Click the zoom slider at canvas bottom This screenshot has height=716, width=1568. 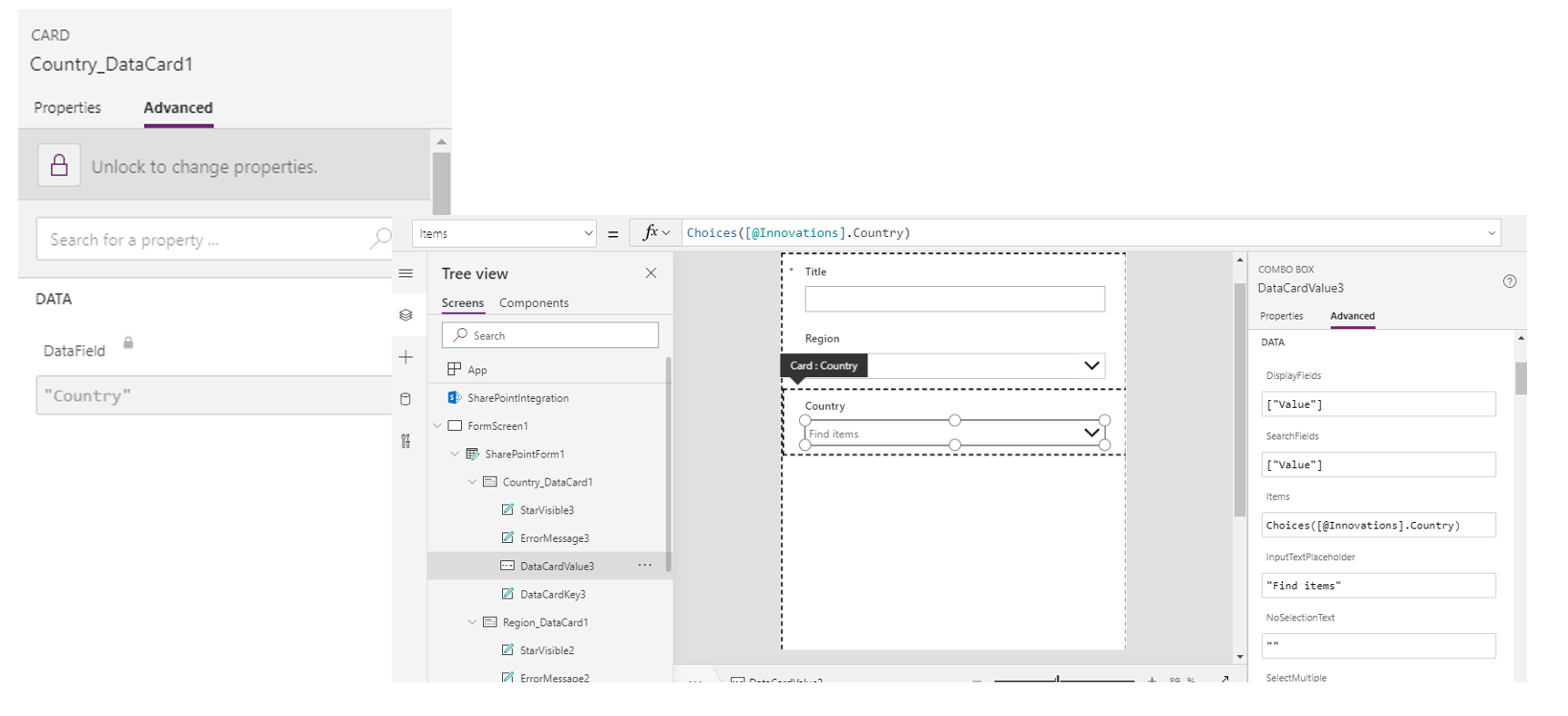(1062, 679)
